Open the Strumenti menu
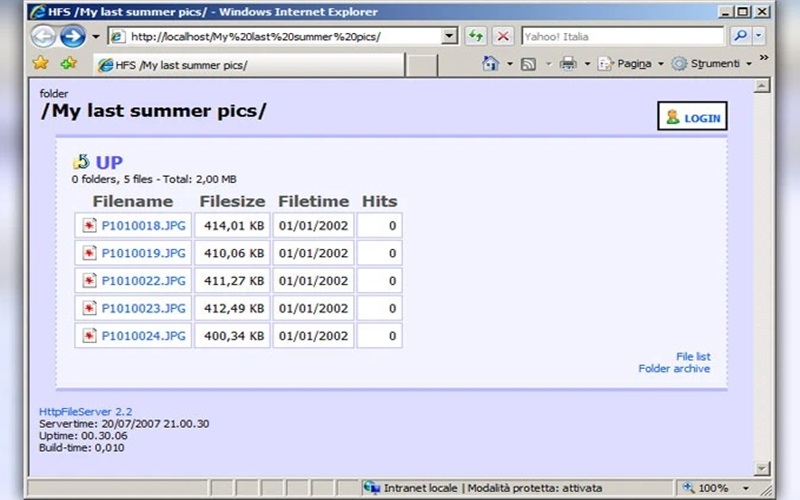Screen dimensions: 800x500 pyautogui.click(x=712, y=64)
